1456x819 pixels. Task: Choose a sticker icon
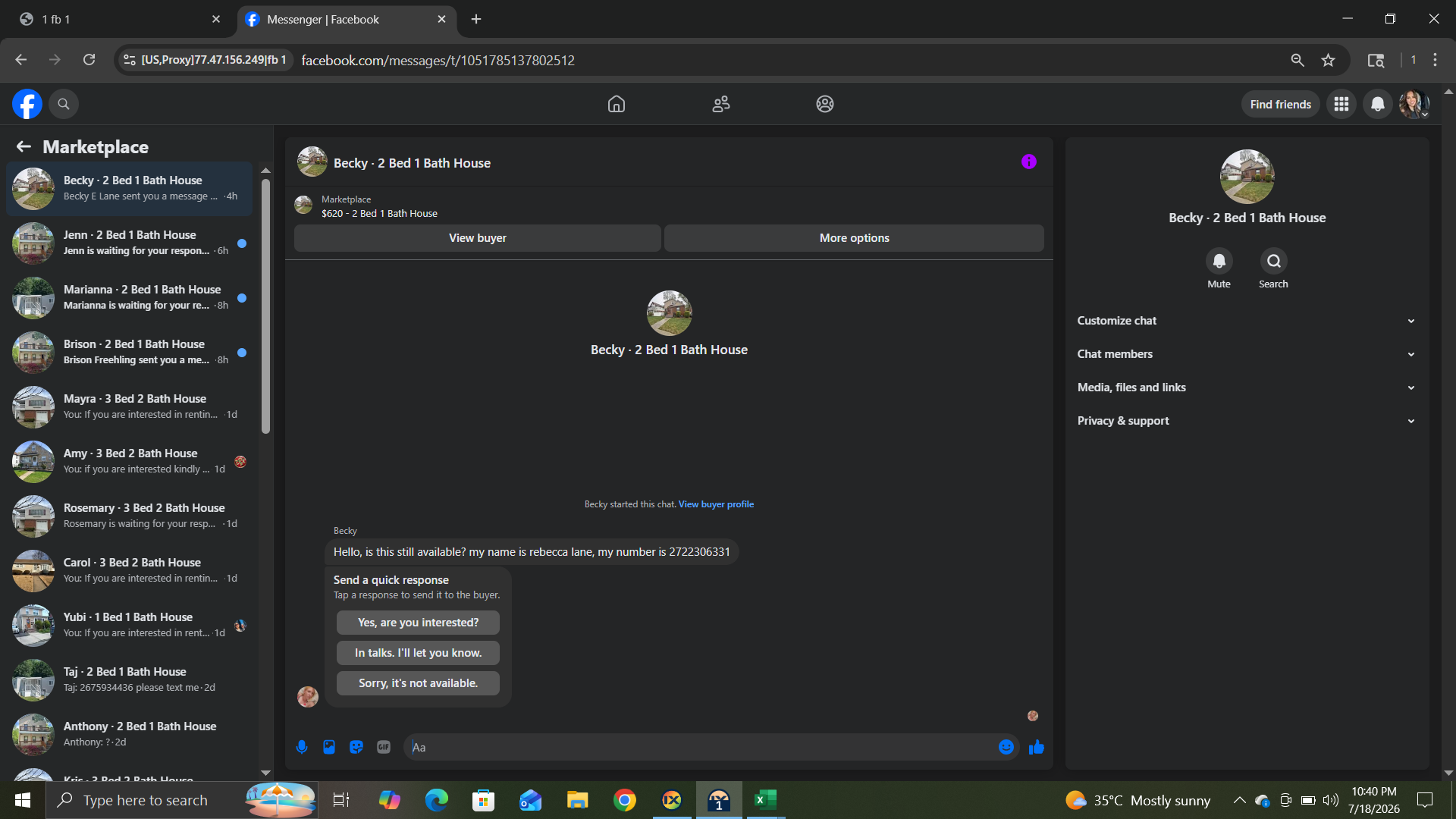[356, 747]
